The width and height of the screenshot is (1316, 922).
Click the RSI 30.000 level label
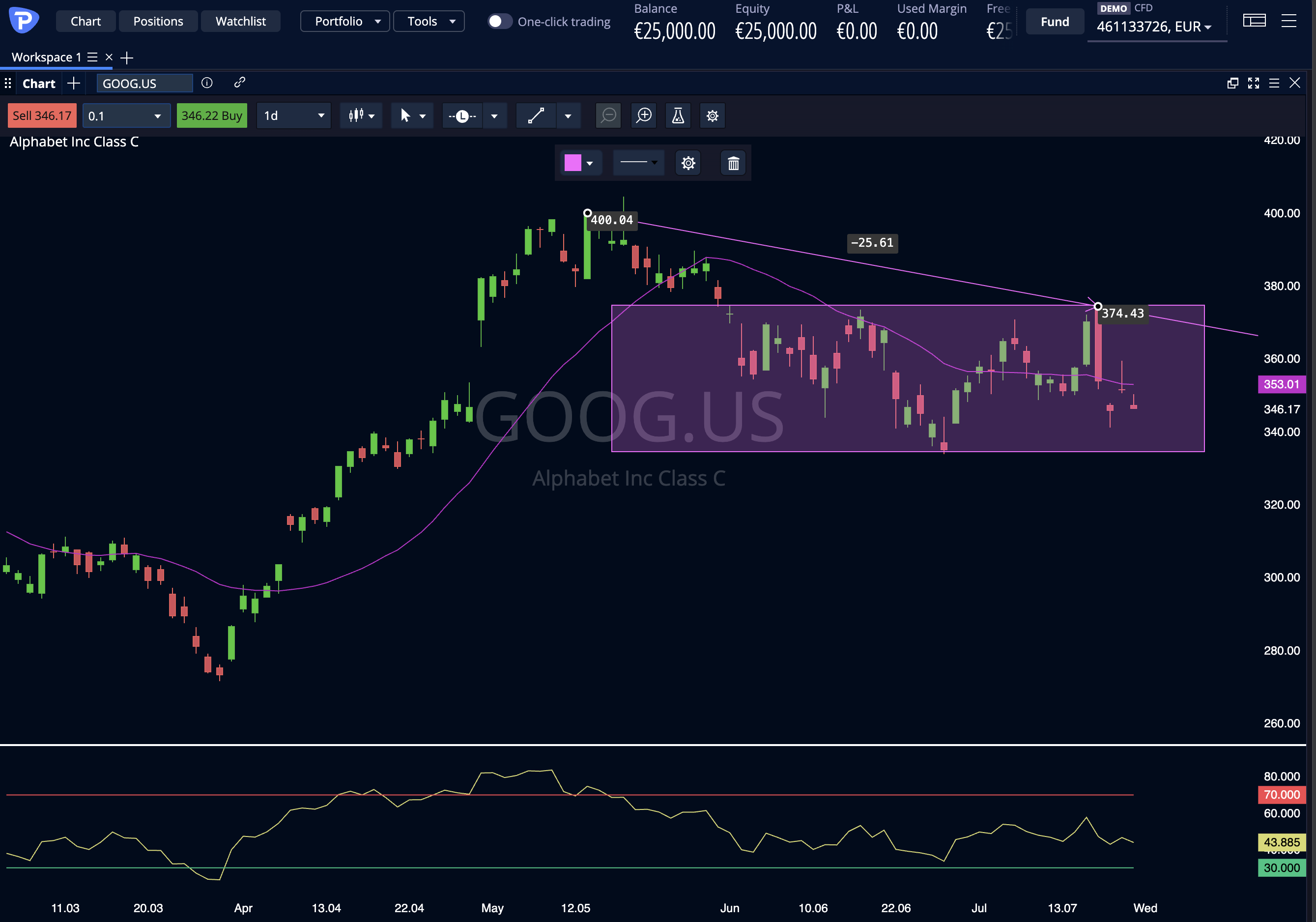[1282, 868]
